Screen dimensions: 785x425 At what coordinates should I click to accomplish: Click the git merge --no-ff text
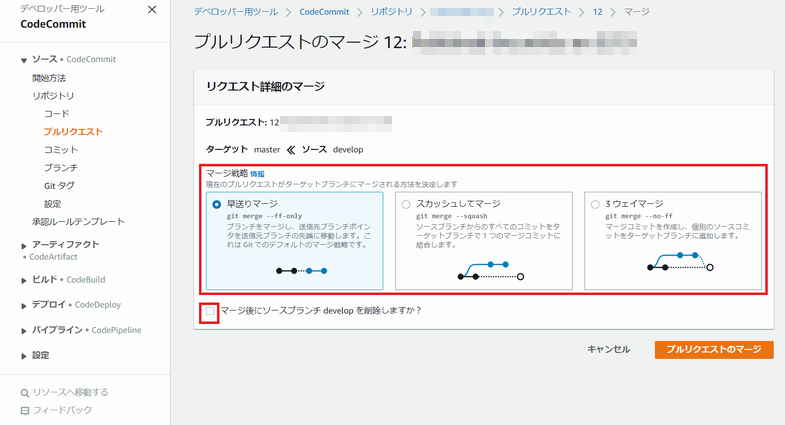(639, 216)
